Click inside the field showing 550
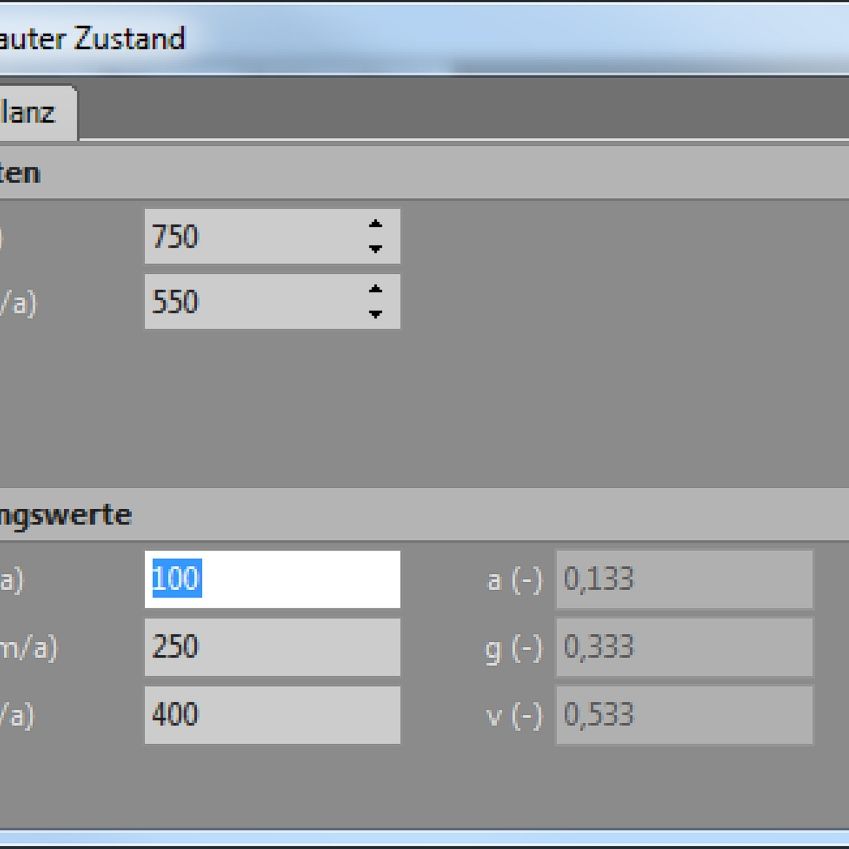 pos(250,302)
